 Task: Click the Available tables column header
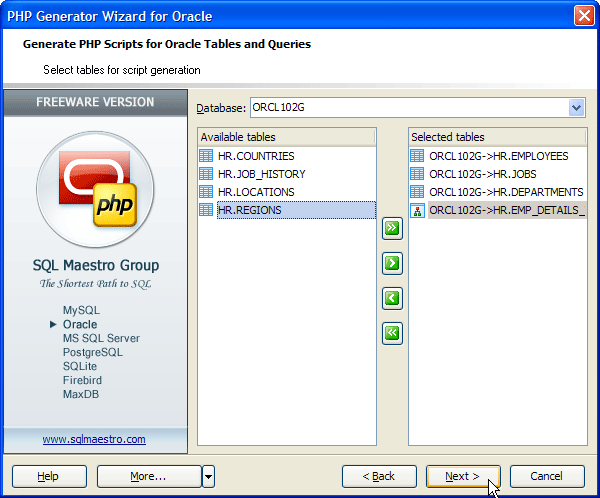pos(286,137)
